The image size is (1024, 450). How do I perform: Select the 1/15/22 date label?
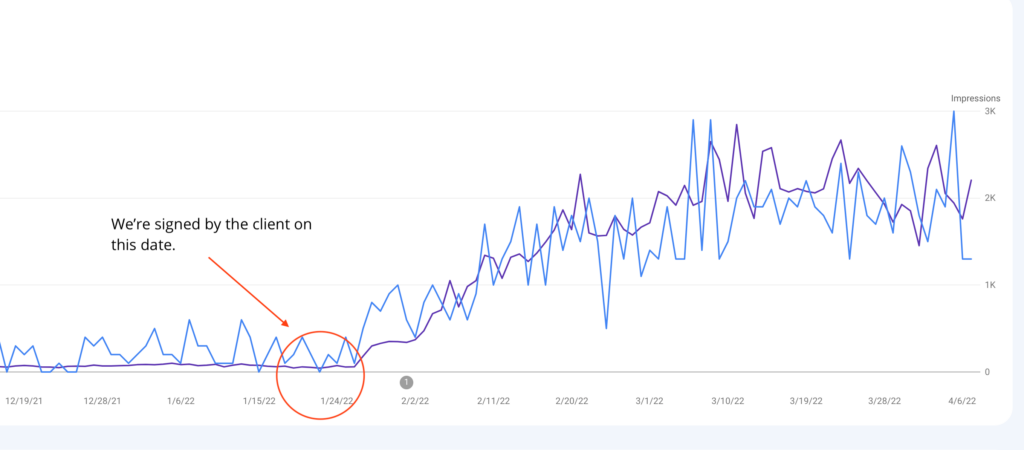pos(259,401)
